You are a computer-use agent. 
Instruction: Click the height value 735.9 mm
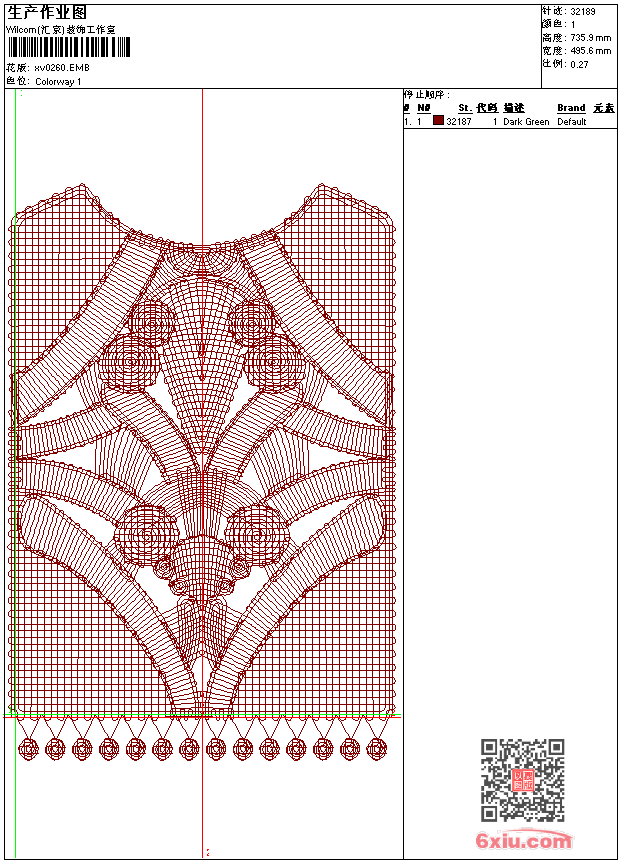[590, 37]
